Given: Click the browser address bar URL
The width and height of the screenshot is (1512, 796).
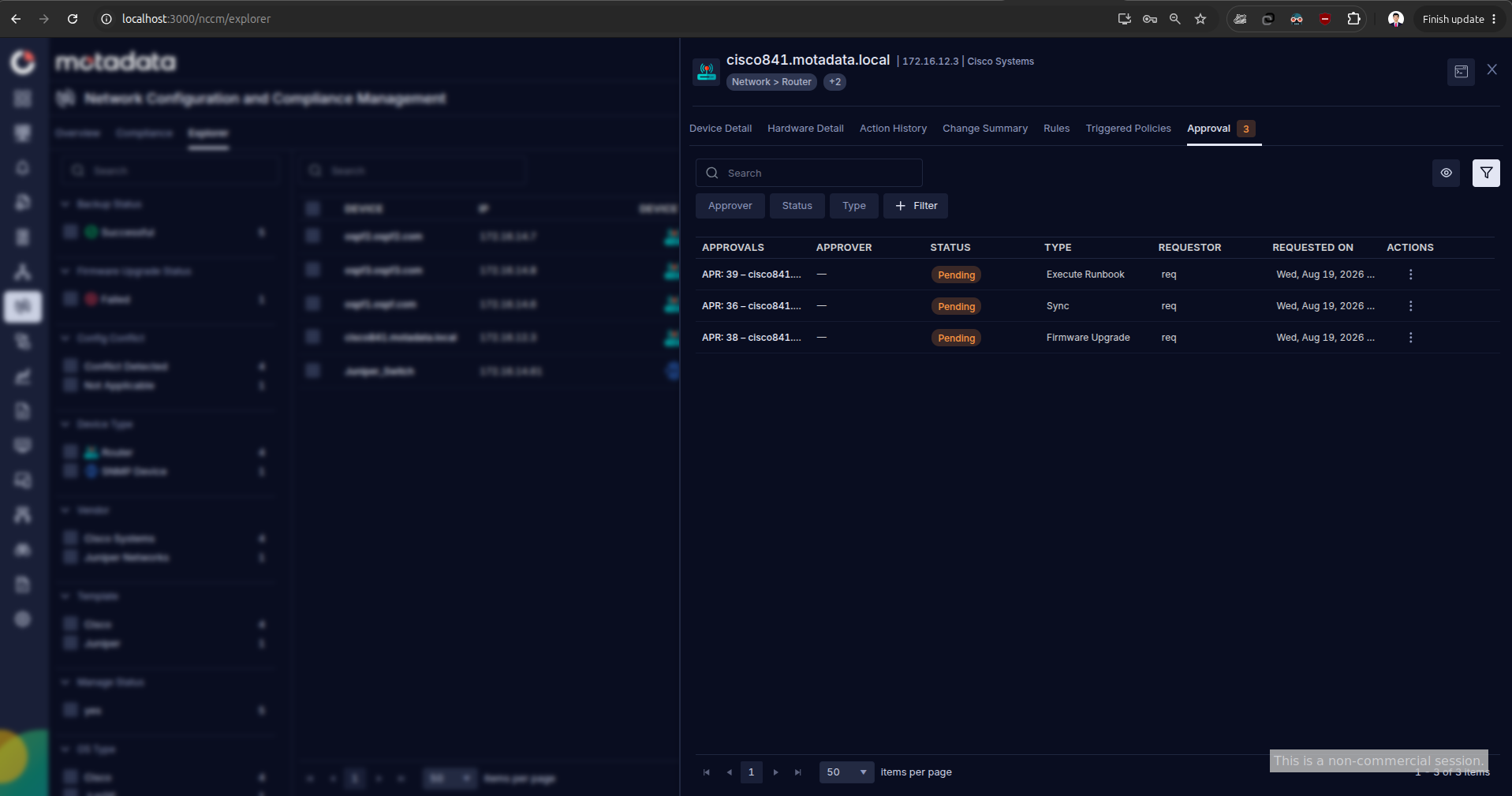Looking at the screenshot, I should 196,19.
